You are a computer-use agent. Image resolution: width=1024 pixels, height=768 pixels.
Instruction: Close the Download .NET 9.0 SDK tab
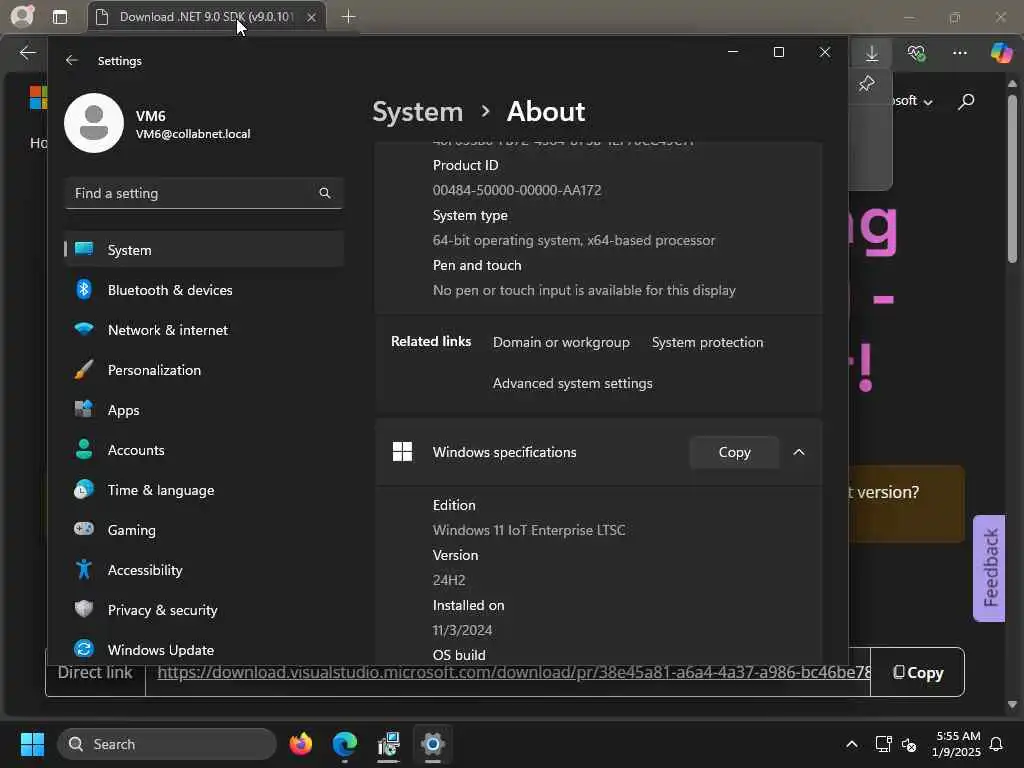[312, 18]
